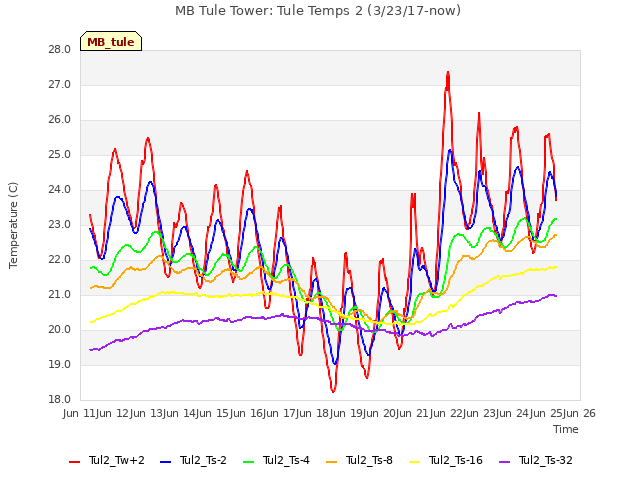Click the yellow Tul2_Ts-16 legend swatch
Screen dimensions: 640x480
pyautogui.click(x=415, y=461)
